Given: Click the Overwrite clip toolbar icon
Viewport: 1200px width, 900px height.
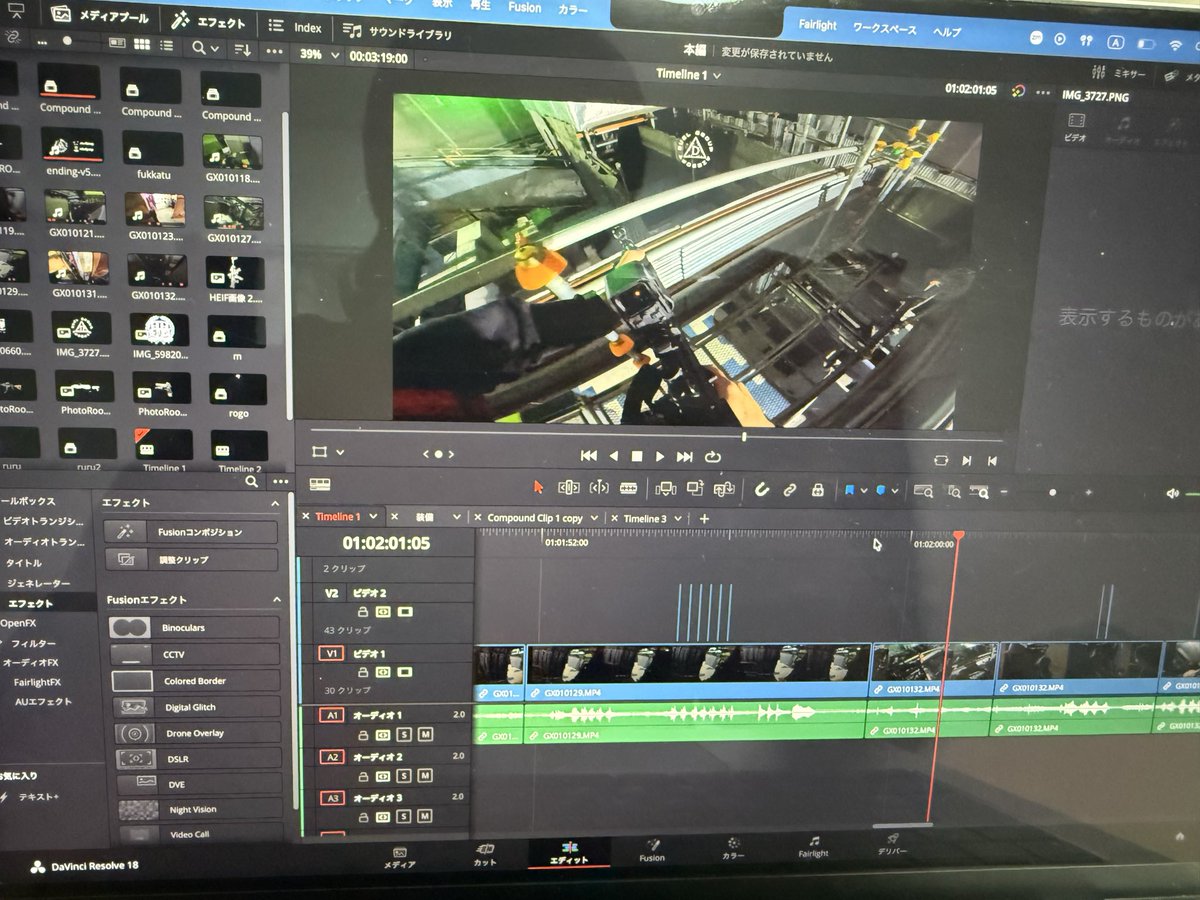Looking at the screenshot, I should (695, 488).
